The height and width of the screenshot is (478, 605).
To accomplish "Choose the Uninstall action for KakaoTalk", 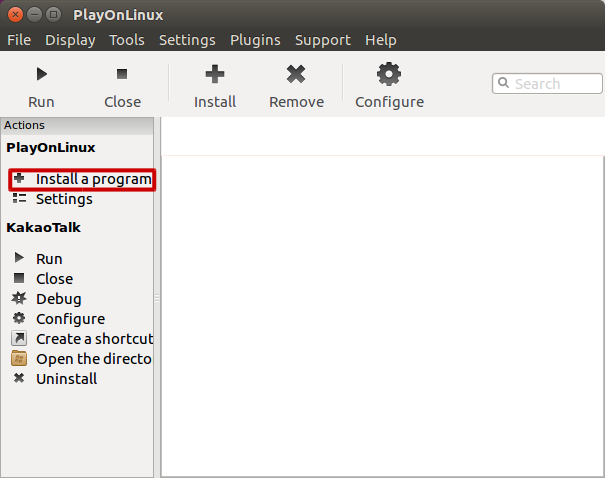I will [67, 379].
